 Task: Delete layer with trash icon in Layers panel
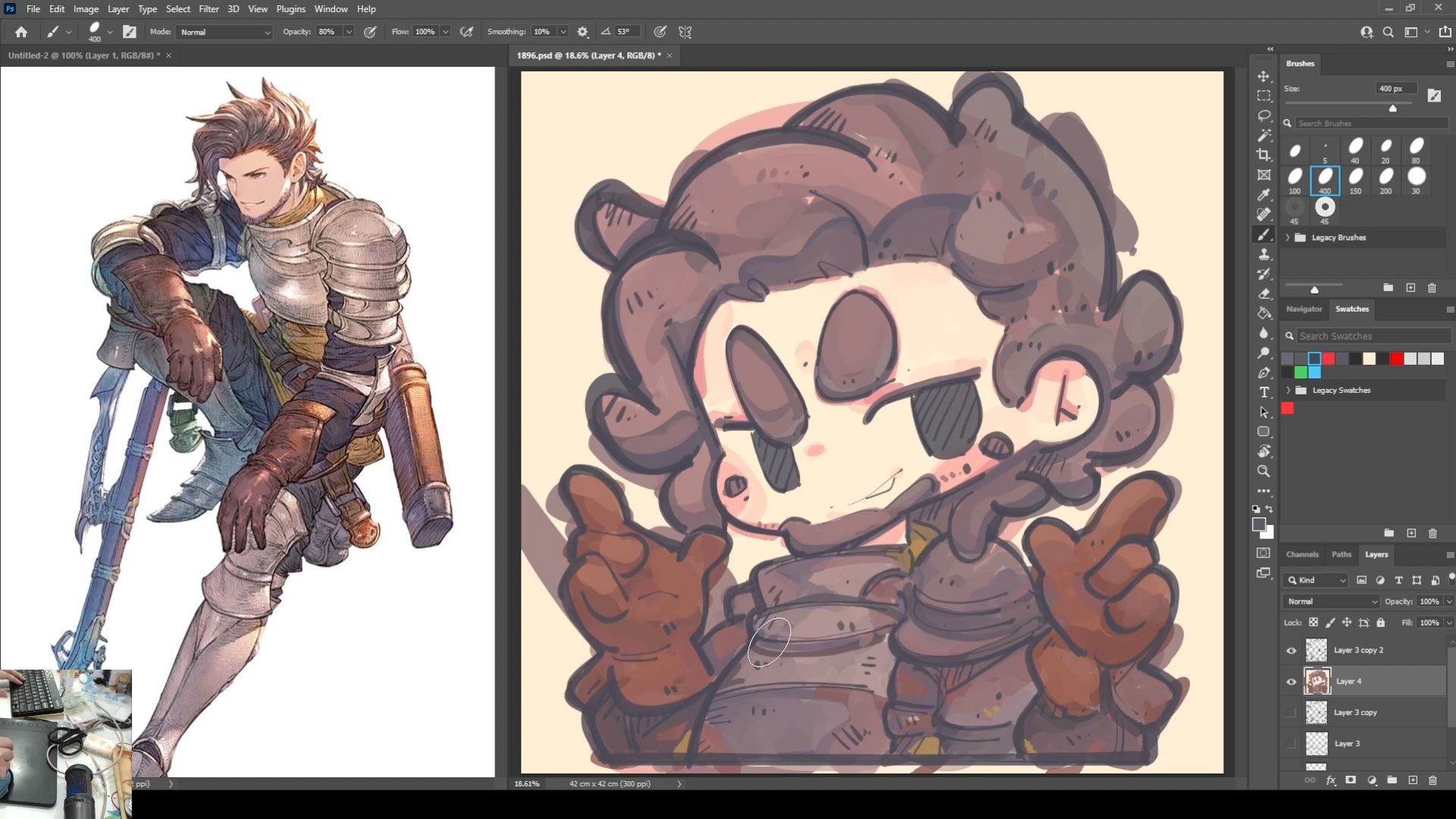pos(1432,780)
